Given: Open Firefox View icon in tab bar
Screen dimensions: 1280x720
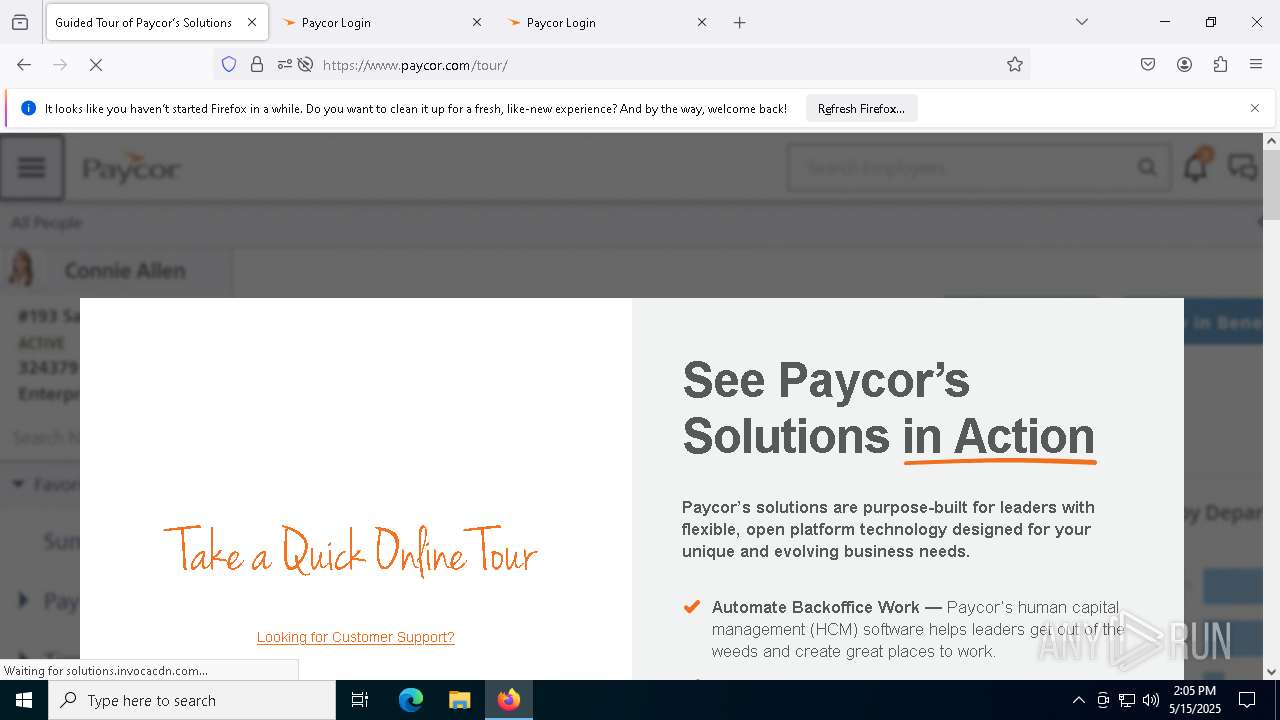Looking at the screenshot, I should pyautogui.click(x=20, y=22).
